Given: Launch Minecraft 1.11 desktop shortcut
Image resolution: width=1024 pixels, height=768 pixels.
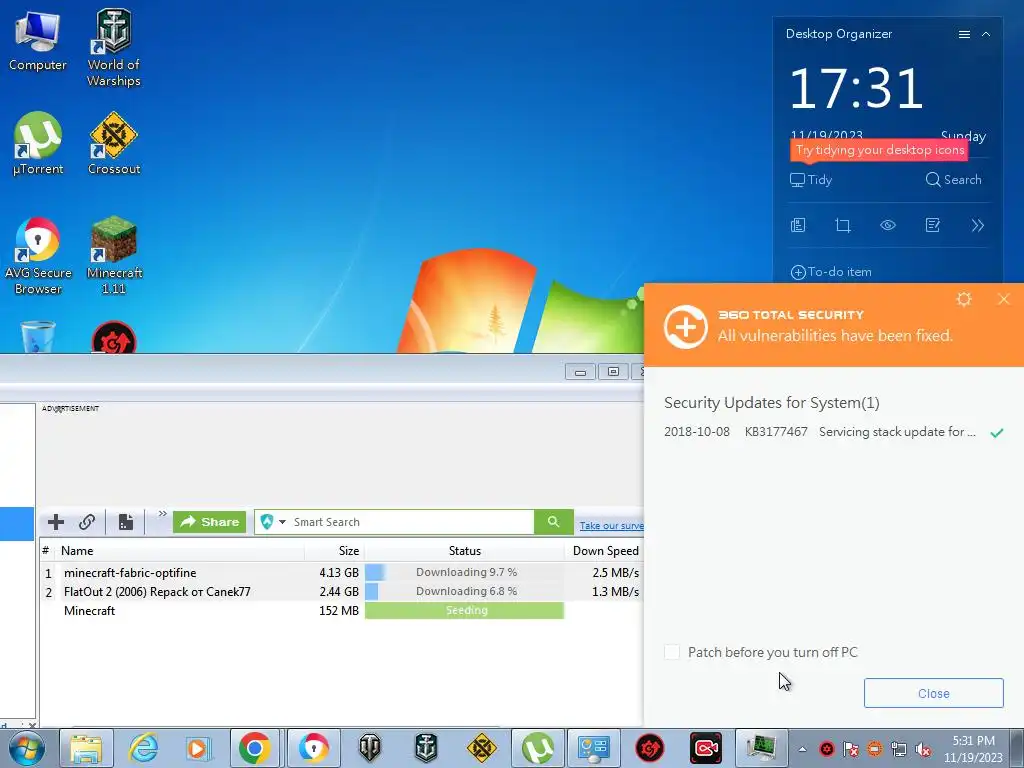Looking at the screenshot, I should click(x=114, y=256).
